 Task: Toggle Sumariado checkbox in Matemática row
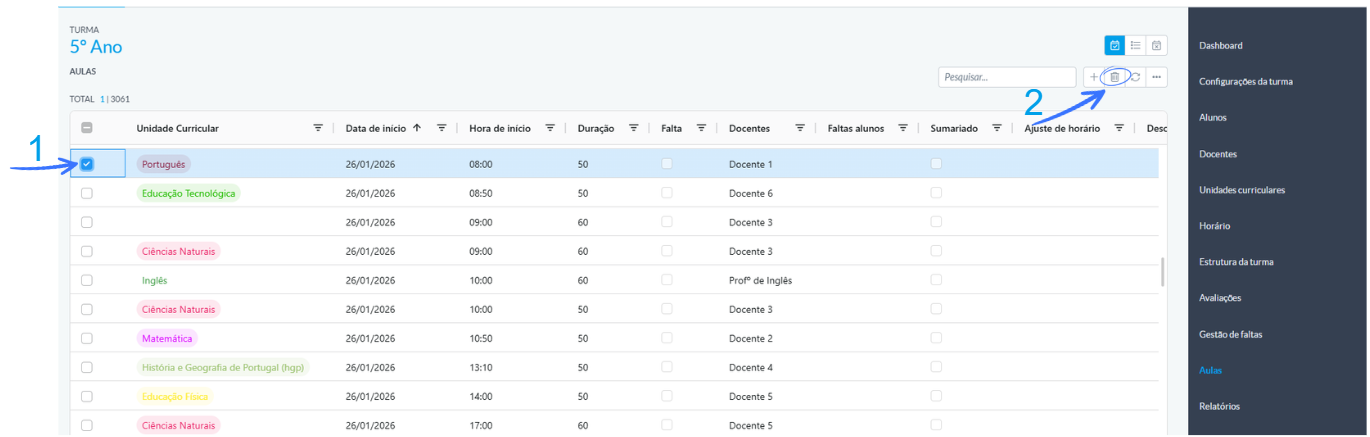936,337
